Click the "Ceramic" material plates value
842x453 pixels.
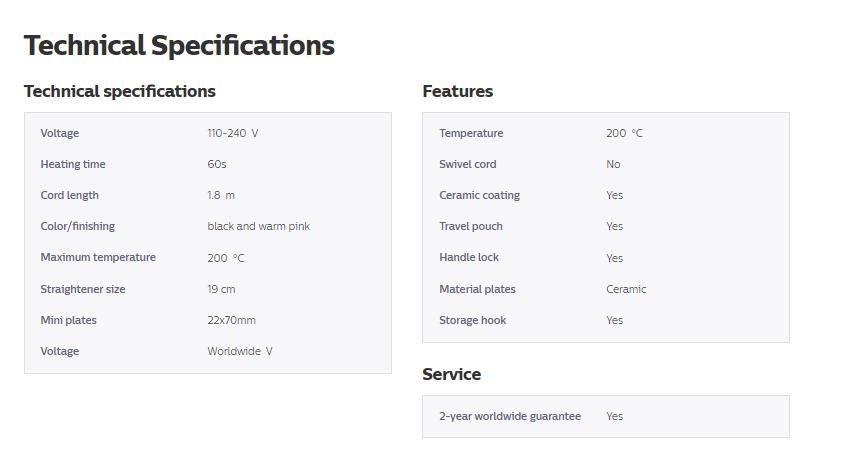point(626,289)
